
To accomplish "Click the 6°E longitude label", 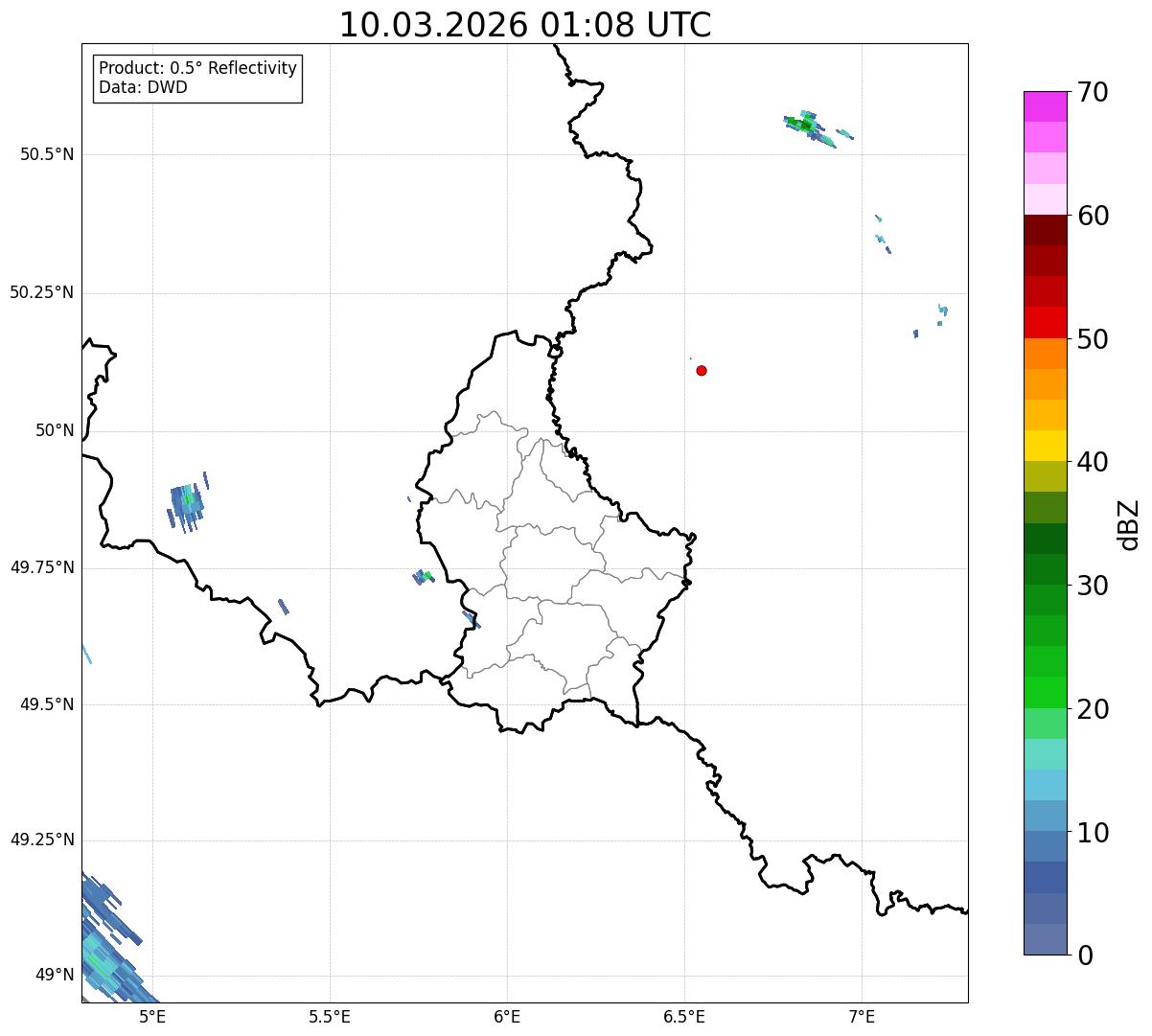I will [x=507, y=1016].
